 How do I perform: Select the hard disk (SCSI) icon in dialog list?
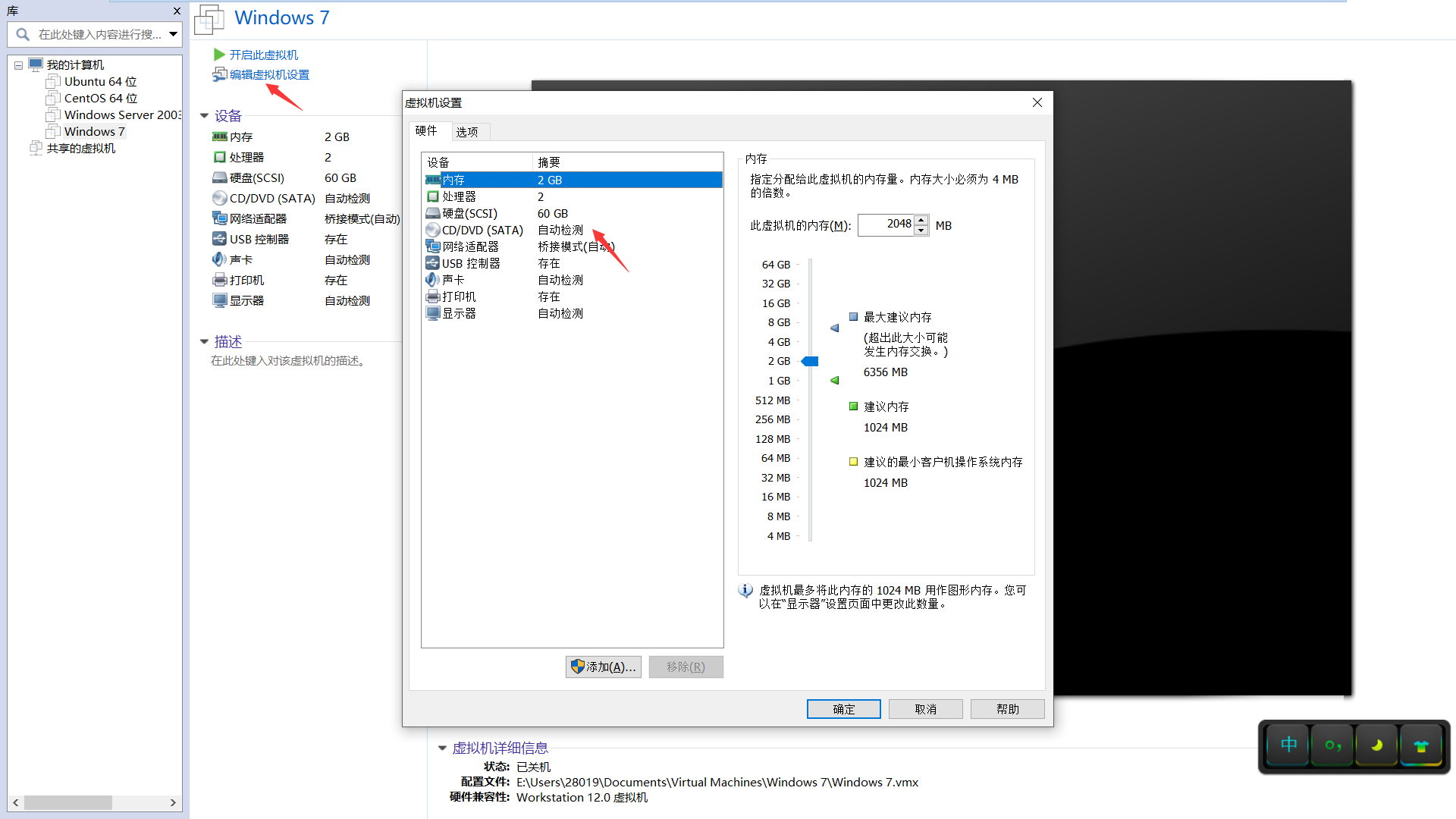(432, 214)
